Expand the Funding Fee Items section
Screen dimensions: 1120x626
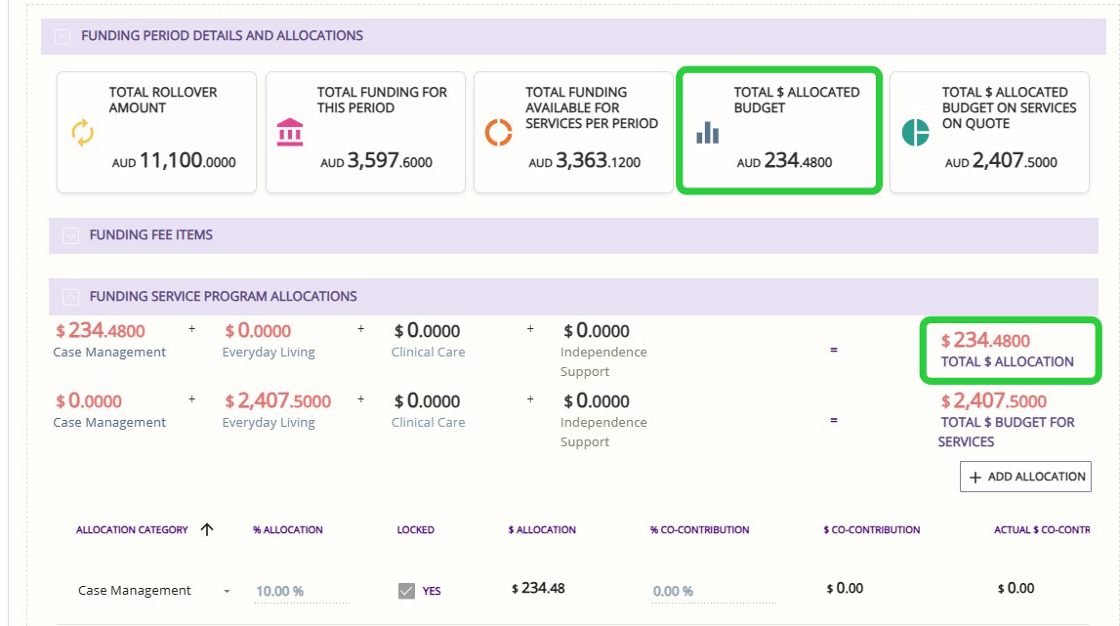(70, 236)
